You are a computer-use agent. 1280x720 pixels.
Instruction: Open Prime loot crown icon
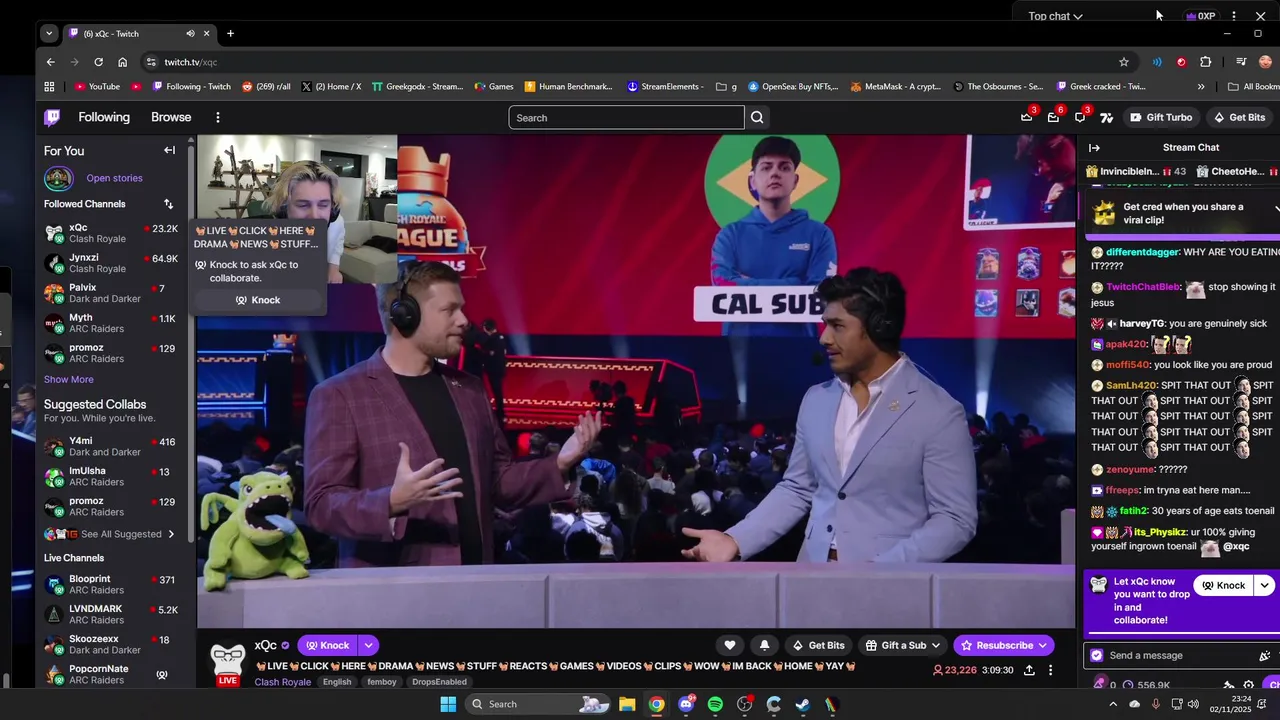[1027, 117]
